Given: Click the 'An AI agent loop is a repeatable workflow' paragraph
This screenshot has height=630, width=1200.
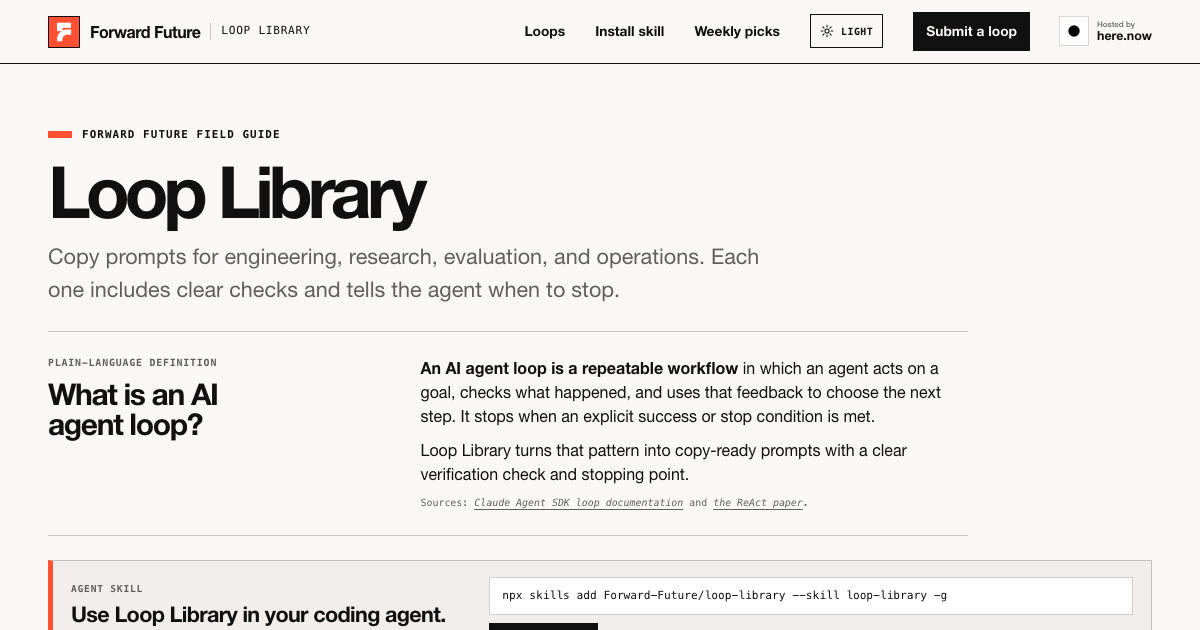Looking at the screenshot, I should (681, 392).
